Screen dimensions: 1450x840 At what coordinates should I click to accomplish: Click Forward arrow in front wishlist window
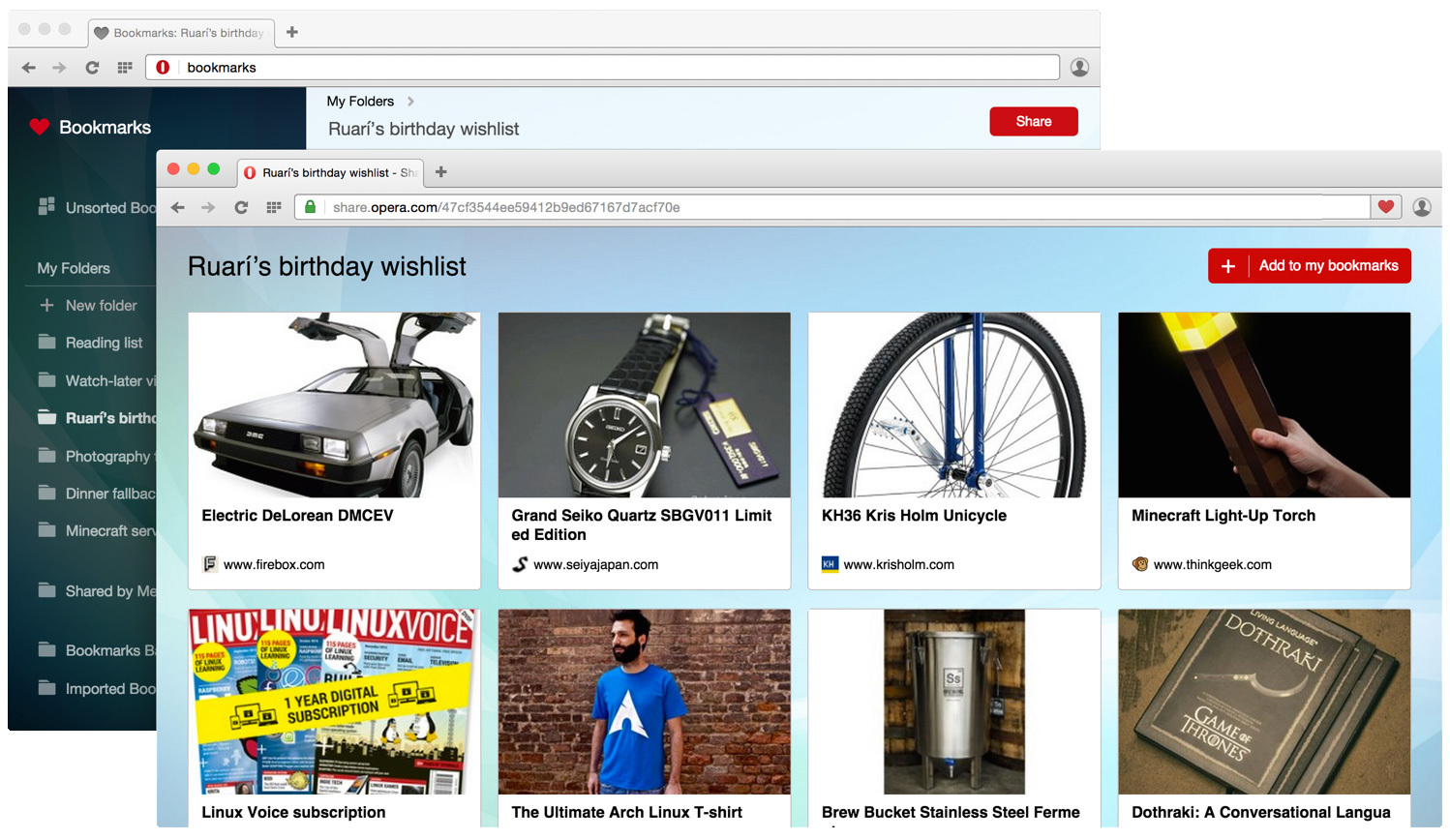pyautogui.click(x=208, y=207)
